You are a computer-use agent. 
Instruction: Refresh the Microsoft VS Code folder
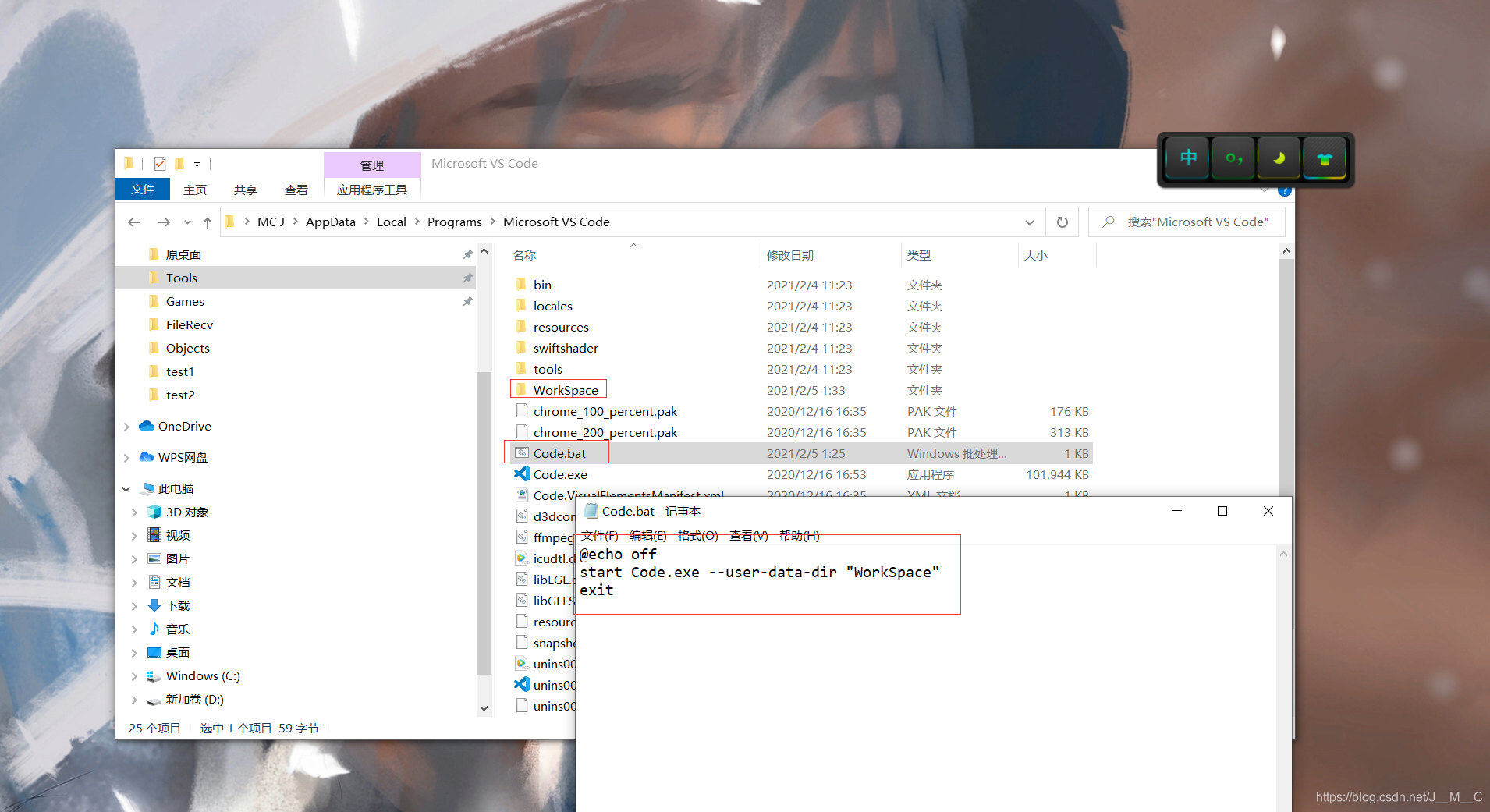(x=1063, y=222)
